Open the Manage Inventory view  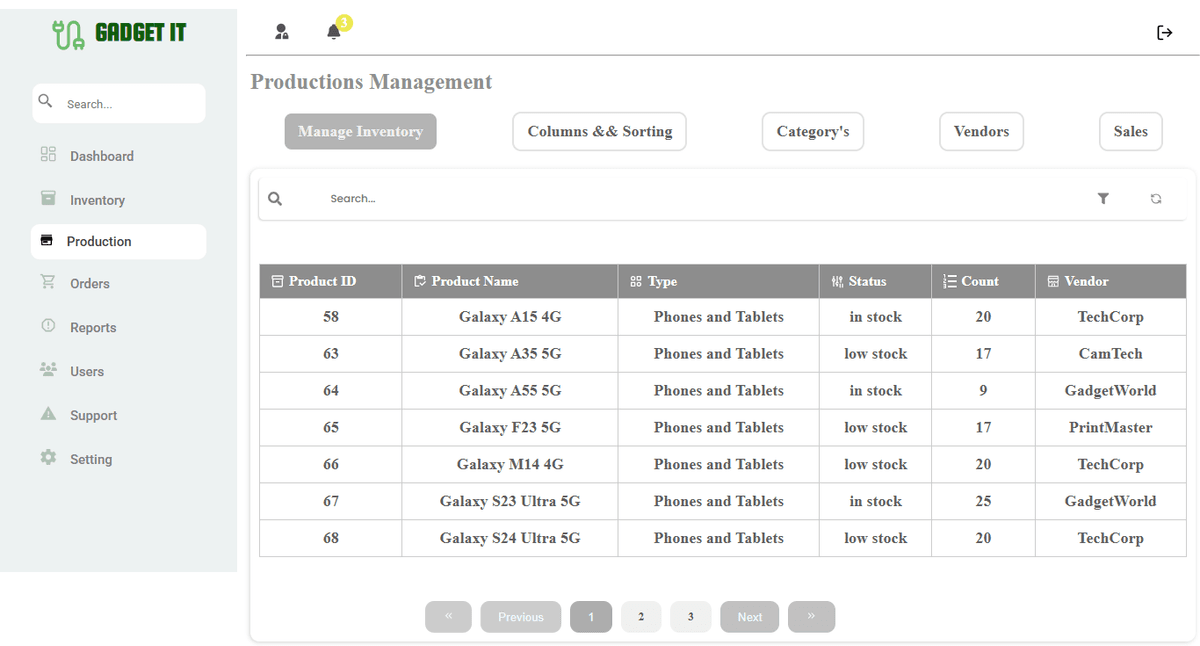(x=360, y=131)
